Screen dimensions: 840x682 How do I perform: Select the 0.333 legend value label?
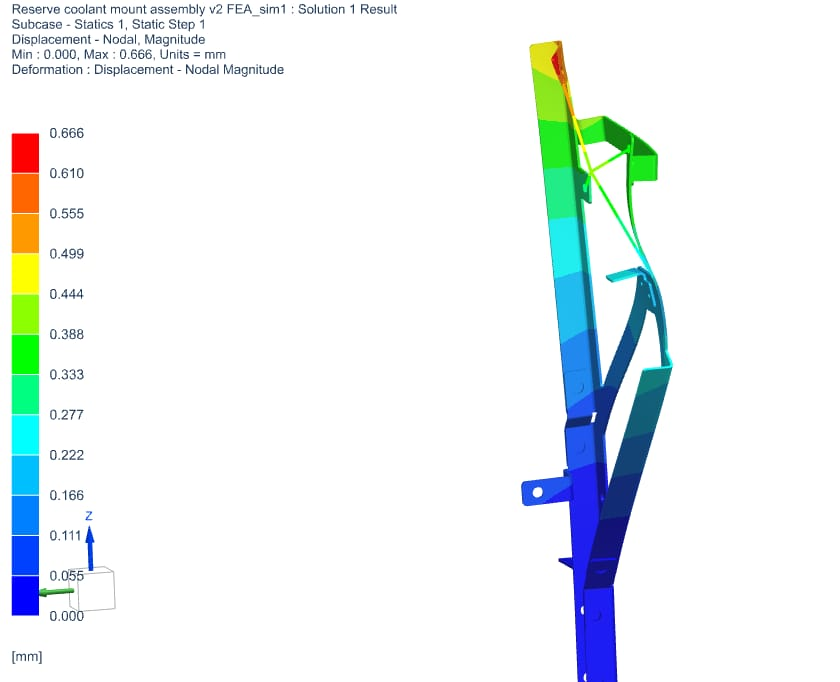pyautogui.click(x=66, y=375)
